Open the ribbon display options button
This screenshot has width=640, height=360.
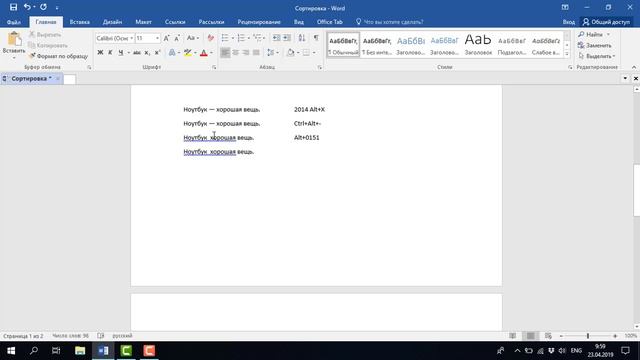point(565,7)
